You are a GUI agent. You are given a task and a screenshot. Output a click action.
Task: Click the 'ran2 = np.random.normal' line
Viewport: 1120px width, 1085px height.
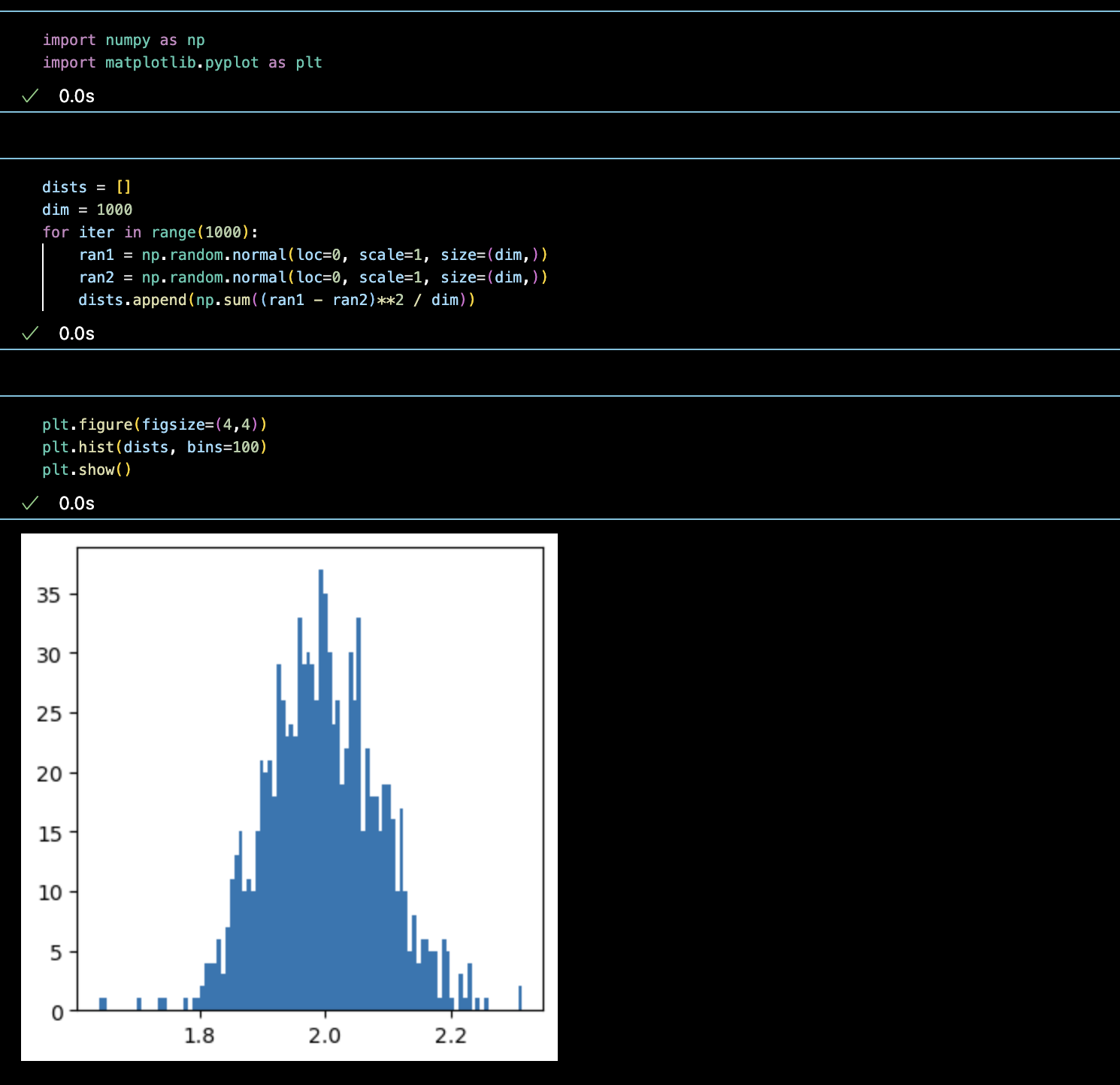point(313,277)
